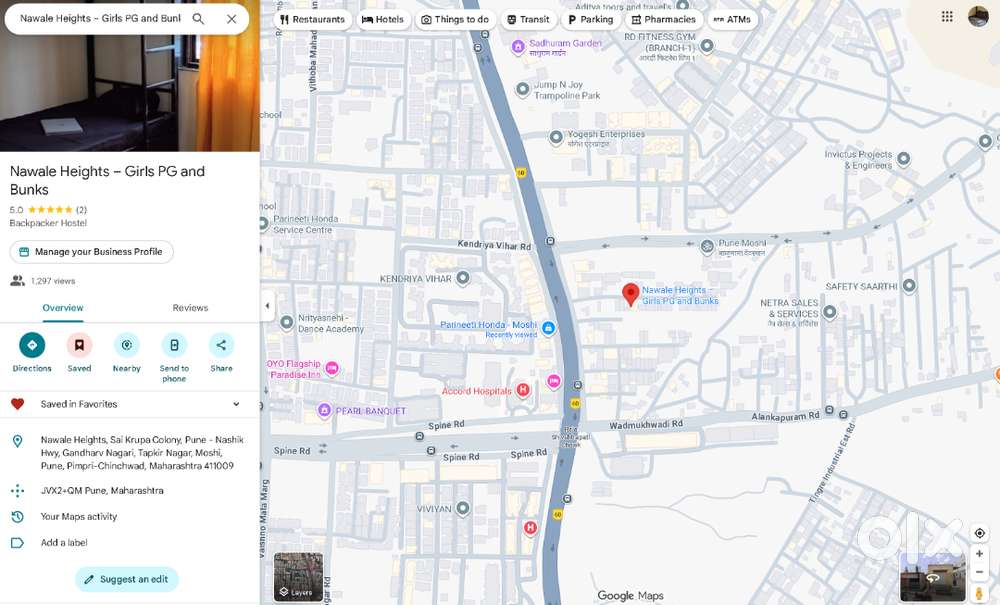
Task: Select the Overview tab
Action: point(63,308)
